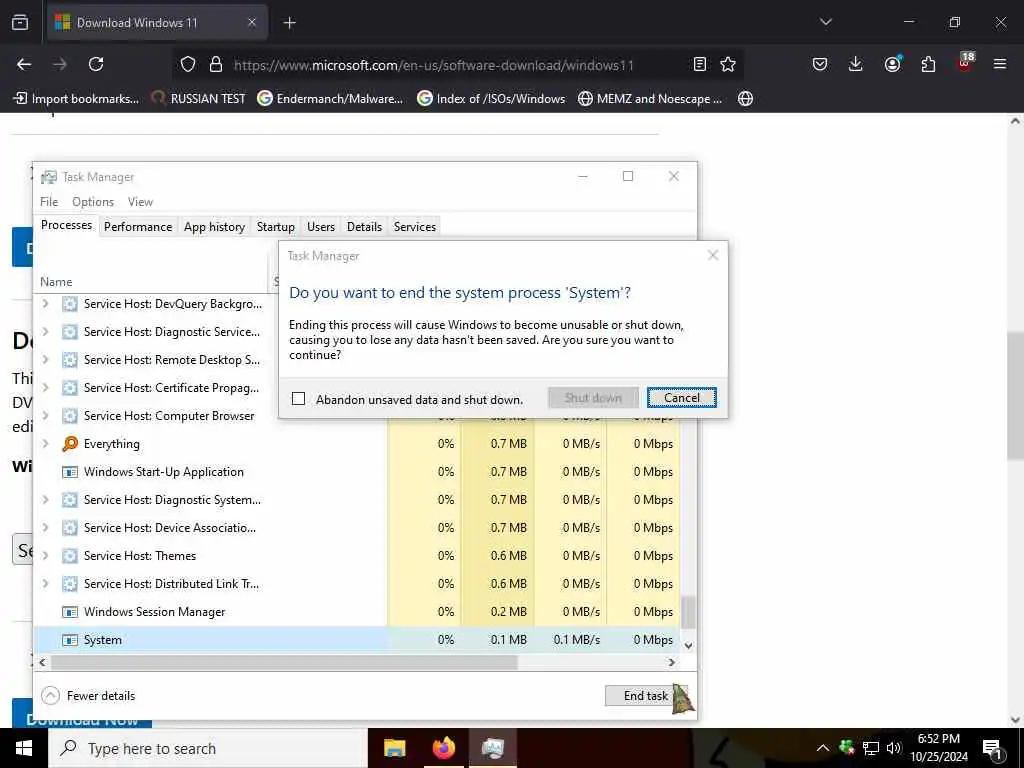
Task: Click the End task button
Action: pos(645,696)
